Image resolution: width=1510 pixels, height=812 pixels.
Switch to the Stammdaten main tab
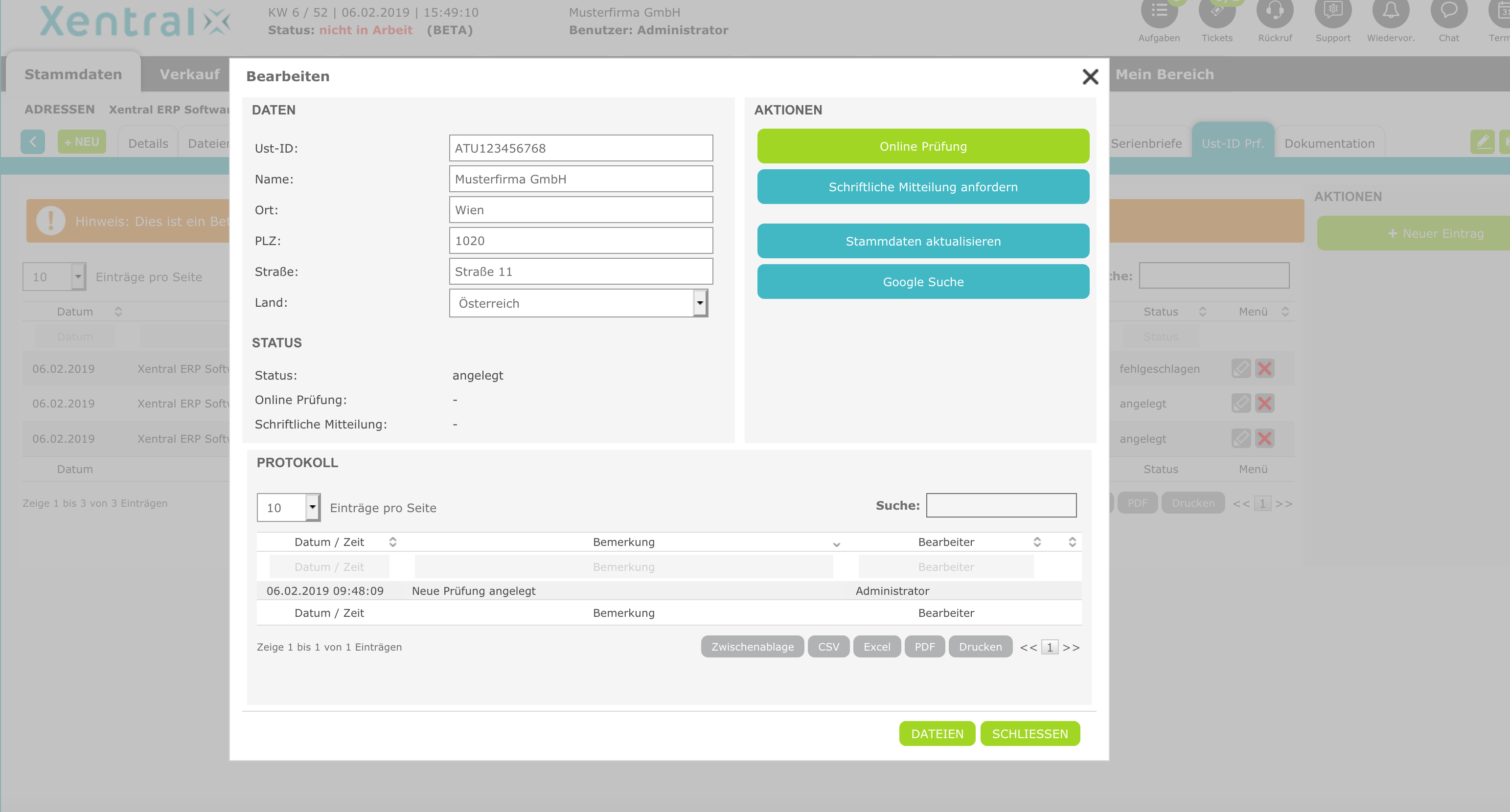pyautogui.click(x=73, y=74)
